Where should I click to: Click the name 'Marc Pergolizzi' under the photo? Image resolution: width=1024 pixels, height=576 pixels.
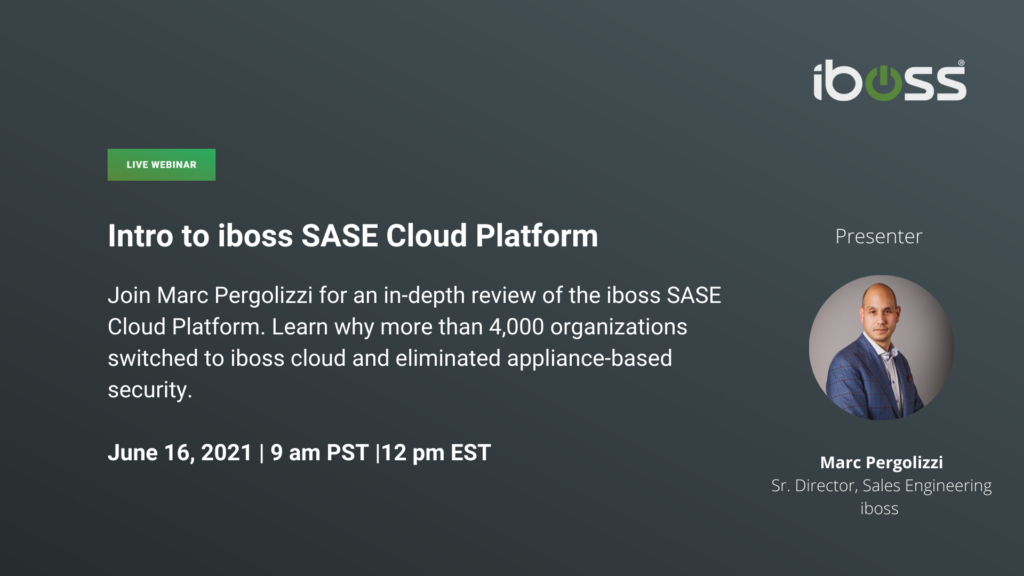(881, 462)
